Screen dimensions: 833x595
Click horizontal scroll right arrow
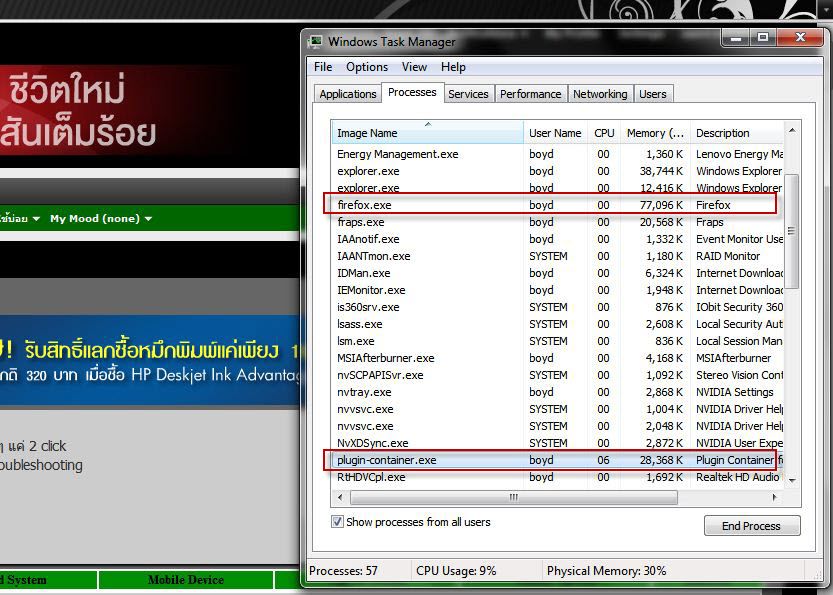pos(775,497)
